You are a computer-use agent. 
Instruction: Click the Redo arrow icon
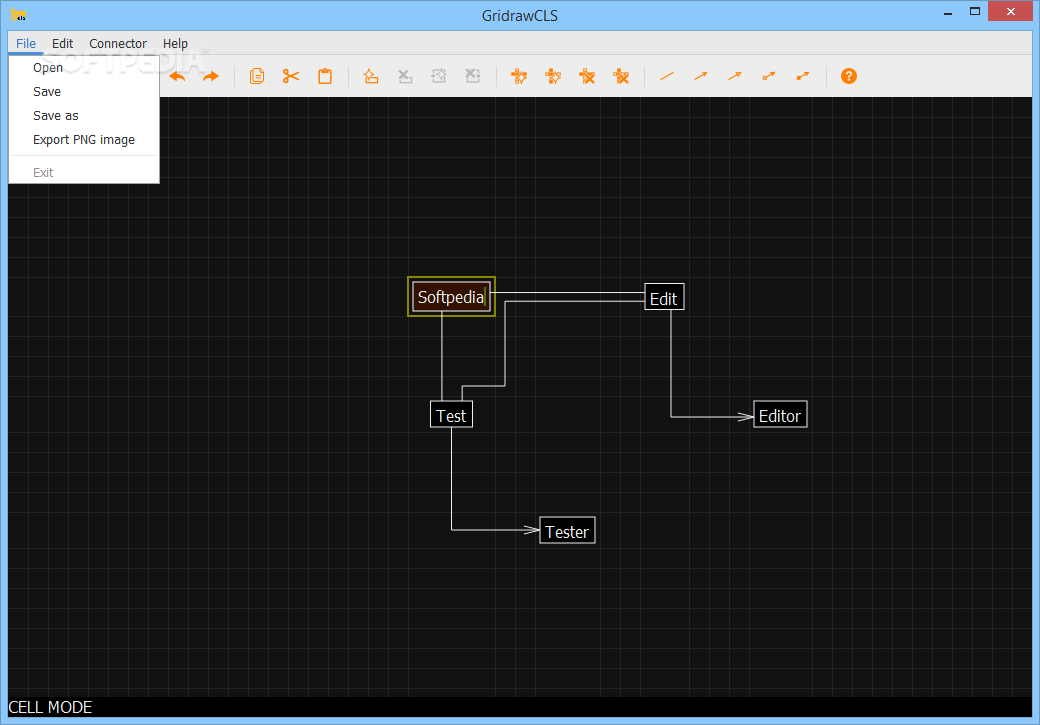211,76
